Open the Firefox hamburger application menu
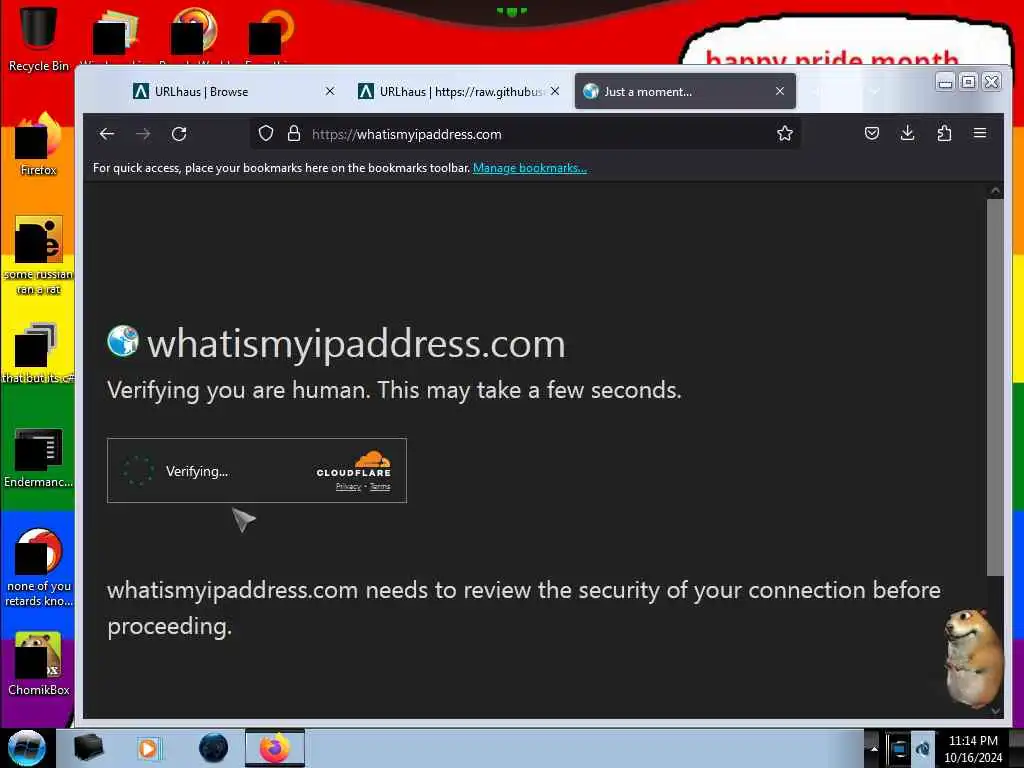This screenshot has width=1024, height=768. click(980, 133)
